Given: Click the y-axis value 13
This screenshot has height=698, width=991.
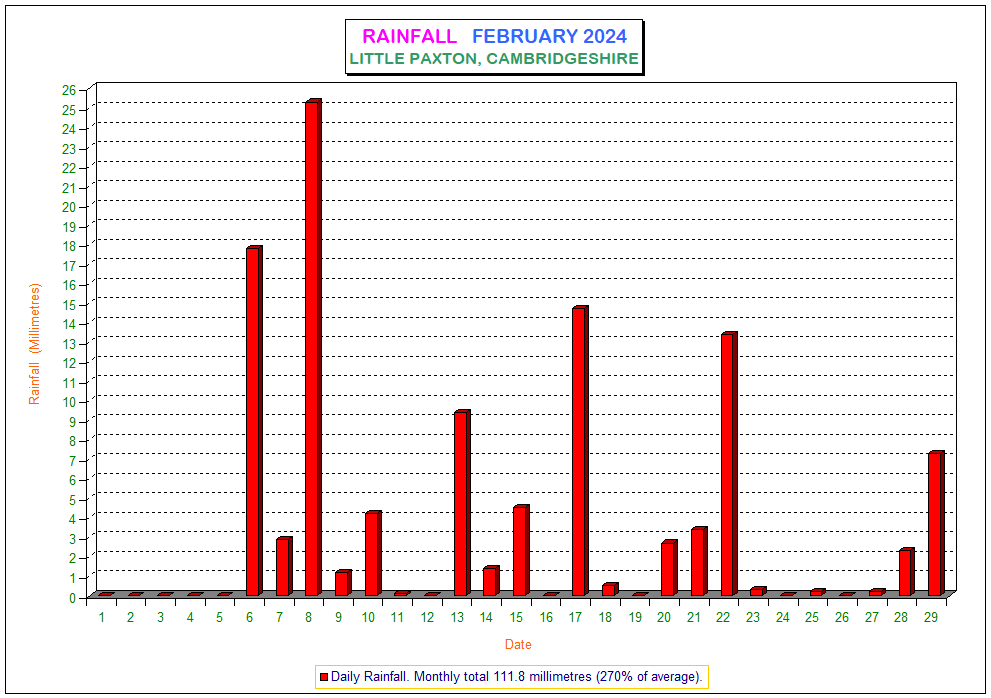Looking at the screenshot, I should click(69, 344).
